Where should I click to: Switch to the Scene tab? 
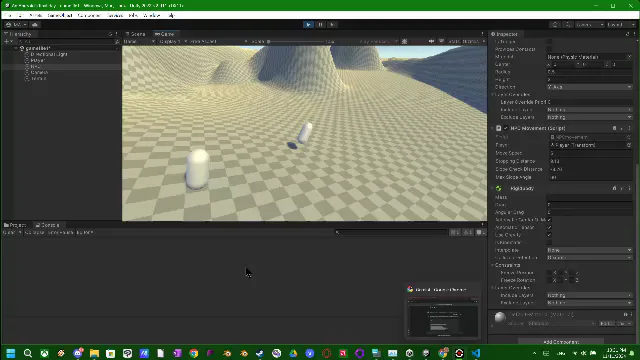click(136, 34)
